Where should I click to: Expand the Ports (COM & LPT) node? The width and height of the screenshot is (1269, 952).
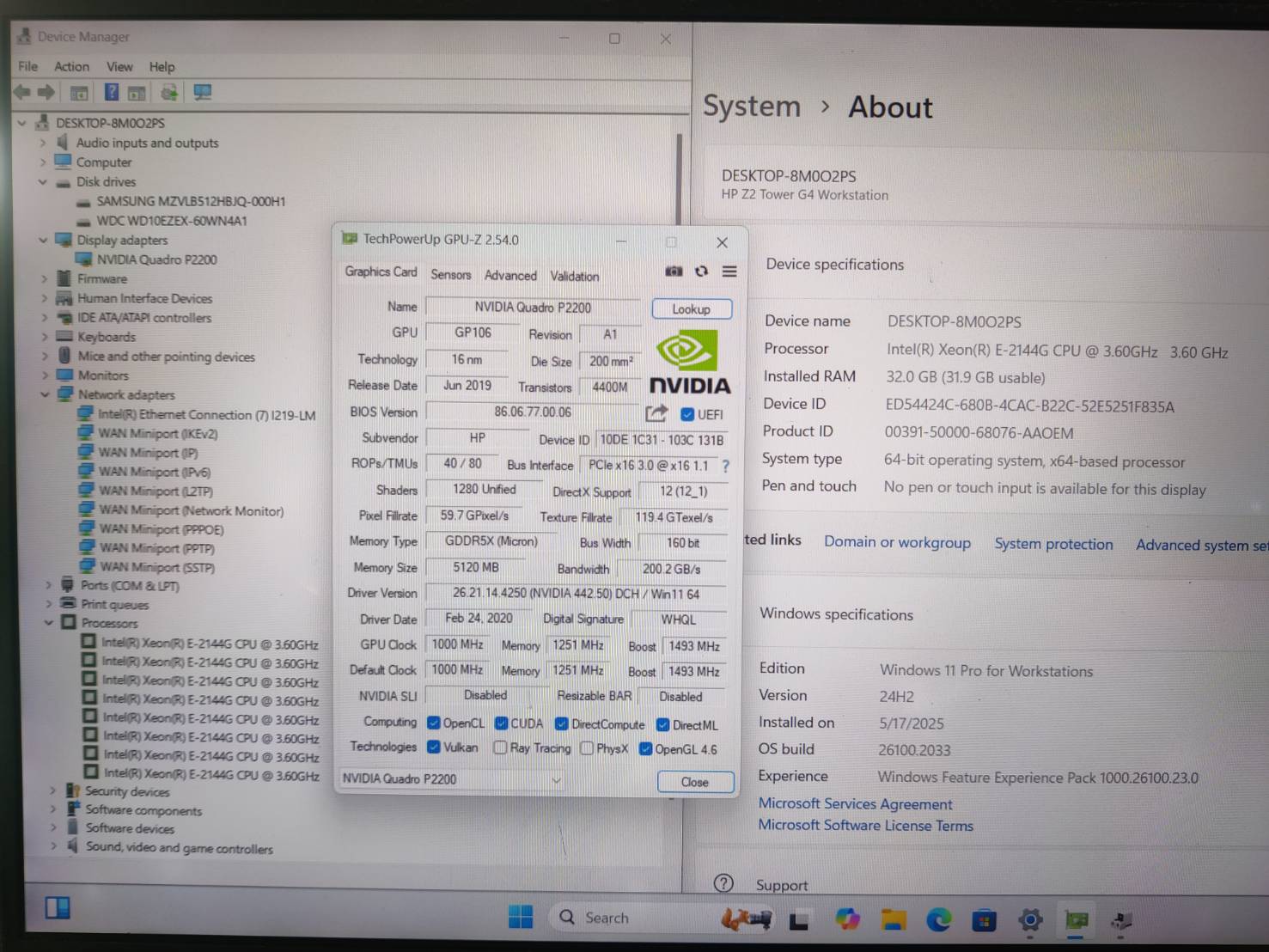pos(49,585)
